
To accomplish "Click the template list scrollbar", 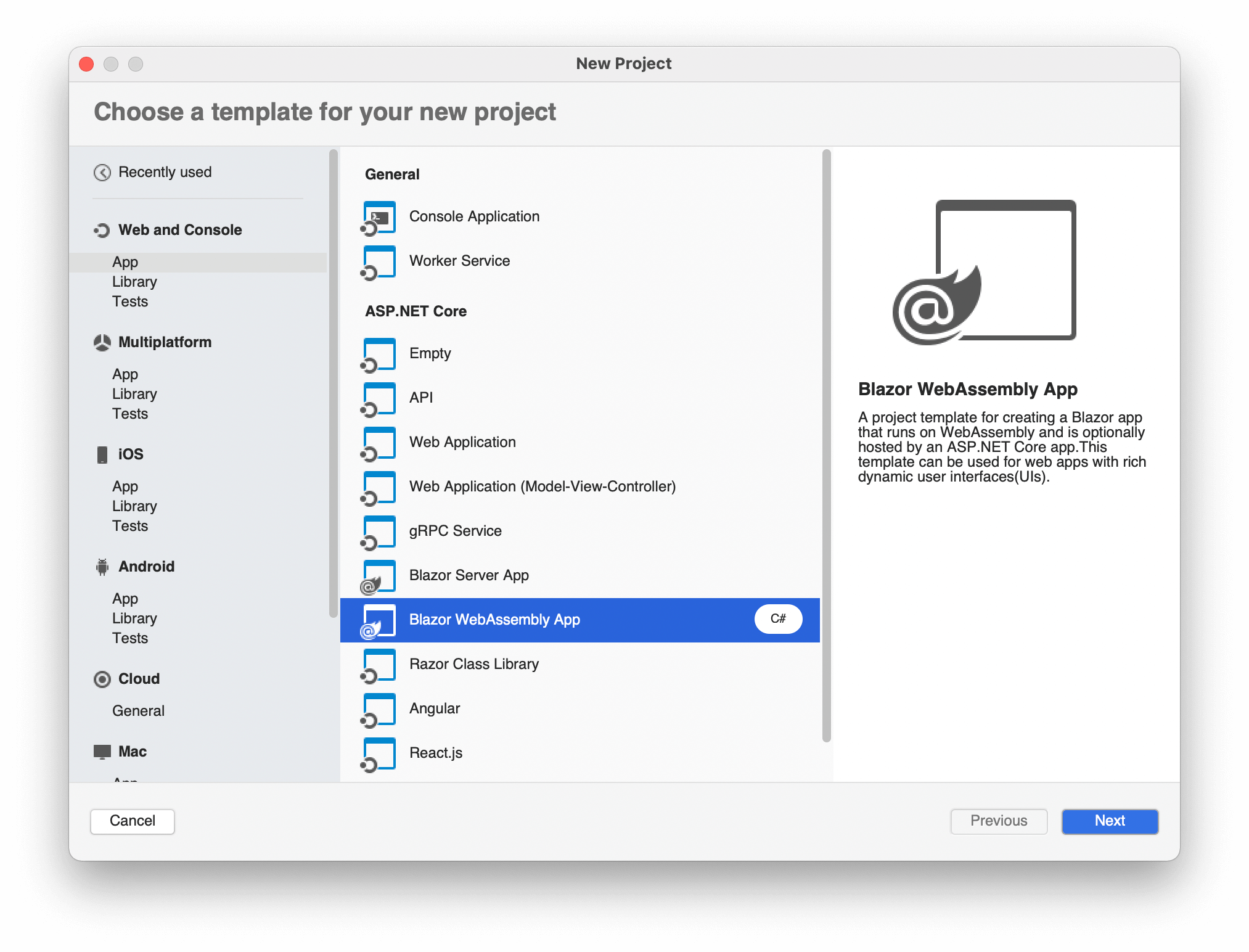I will coord(827,445).
